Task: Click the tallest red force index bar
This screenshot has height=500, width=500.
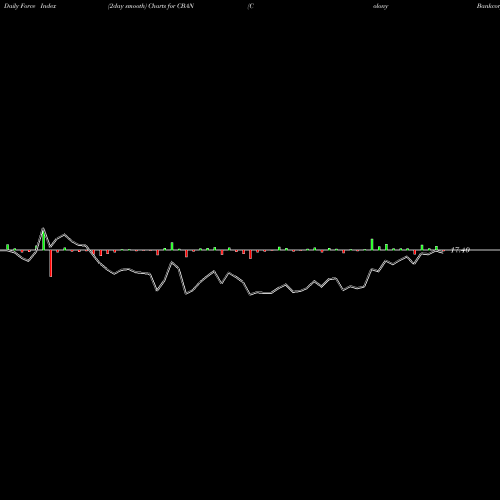Action: click(x=51, y=263)
